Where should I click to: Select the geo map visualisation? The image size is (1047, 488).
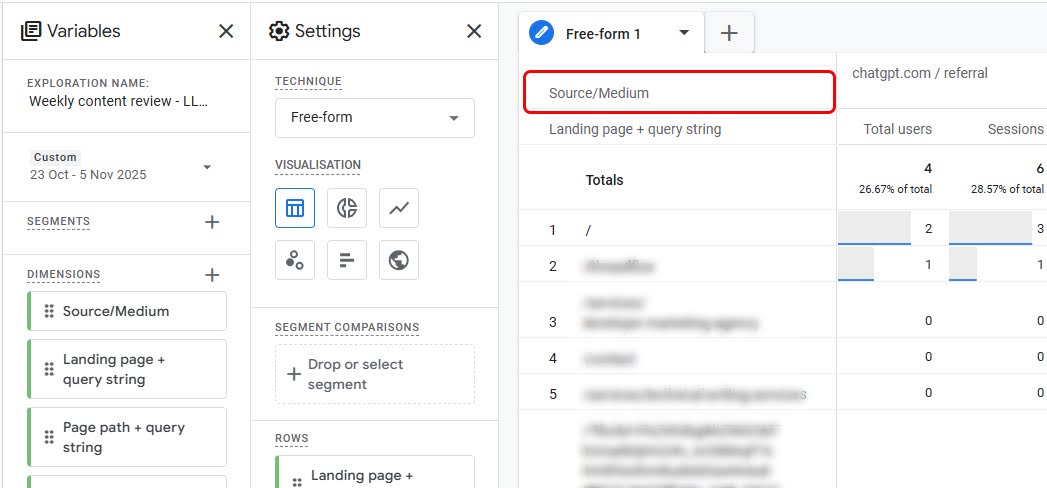coord(399,260)
